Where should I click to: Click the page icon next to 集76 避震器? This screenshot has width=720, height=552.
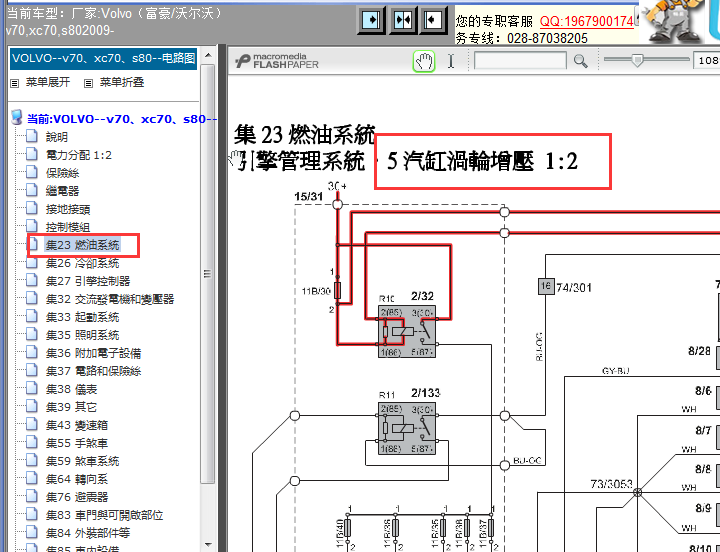32,496
